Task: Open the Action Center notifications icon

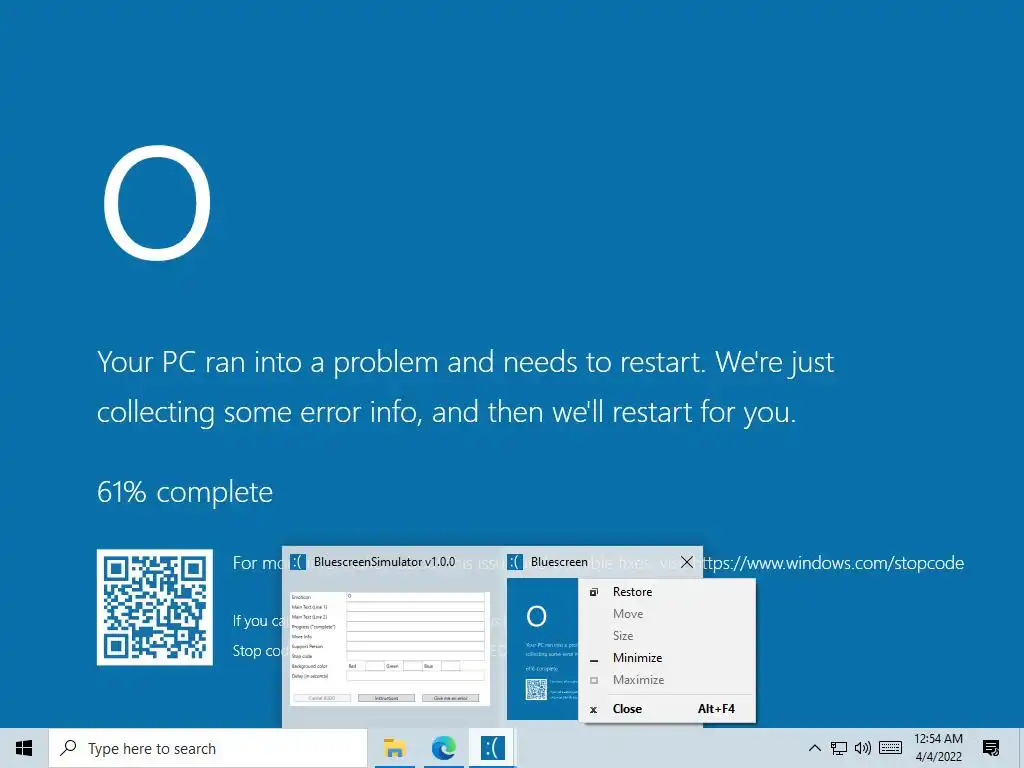Action: (x=991, y=748)
